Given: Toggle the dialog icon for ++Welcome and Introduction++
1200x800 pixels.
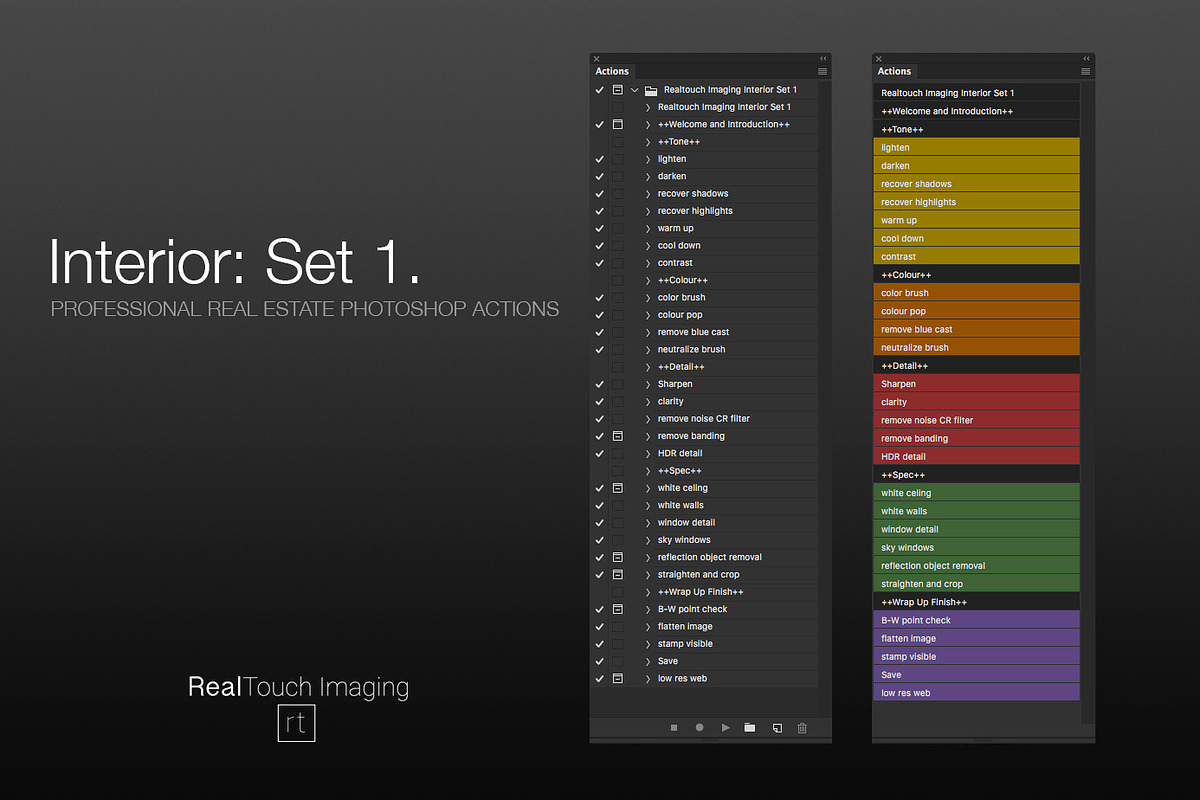Looking at the screenshot, I should point(617,125).
